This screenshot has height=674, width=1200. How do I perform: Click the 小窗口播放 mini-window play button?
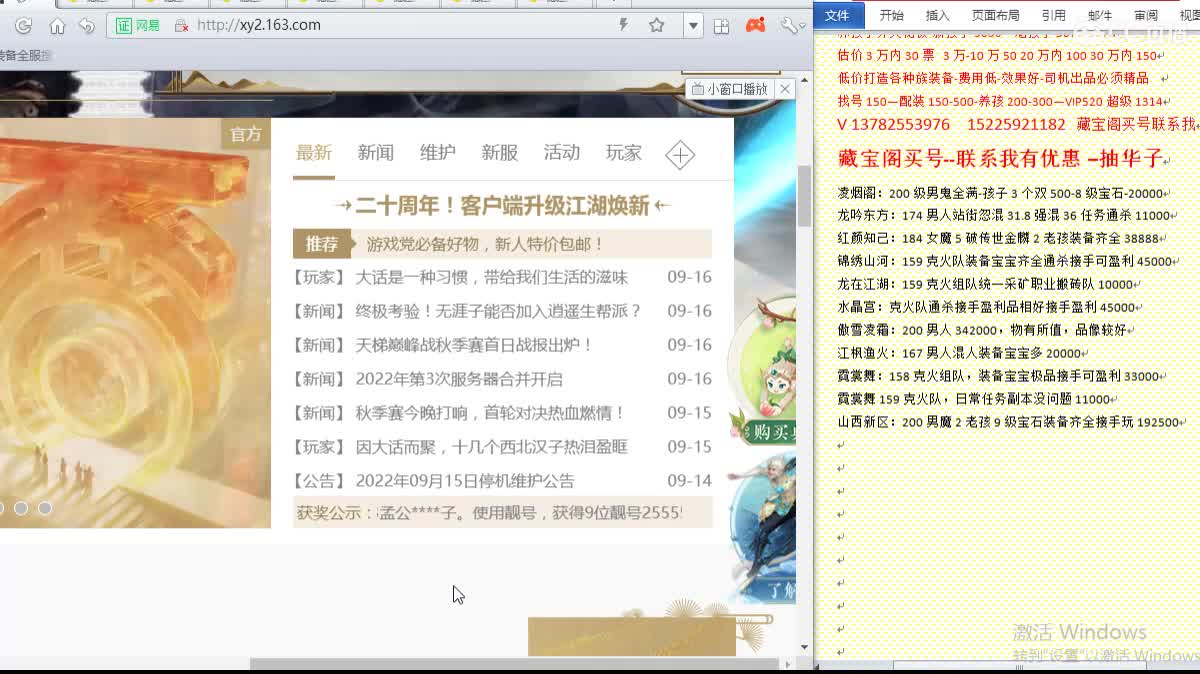(x=730, y=89)
